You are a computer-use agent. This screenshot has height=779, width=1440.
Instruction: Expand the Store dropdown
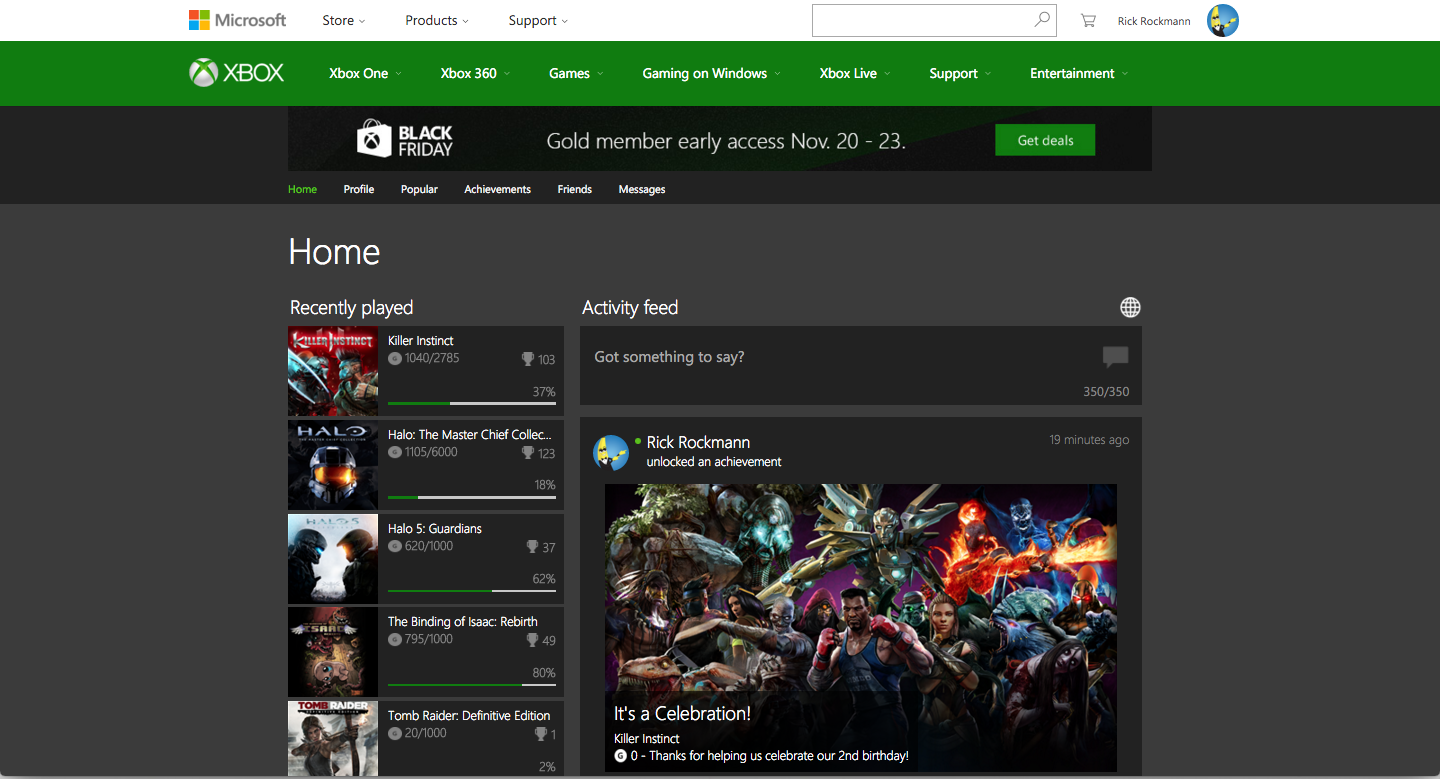coord(344,20)
